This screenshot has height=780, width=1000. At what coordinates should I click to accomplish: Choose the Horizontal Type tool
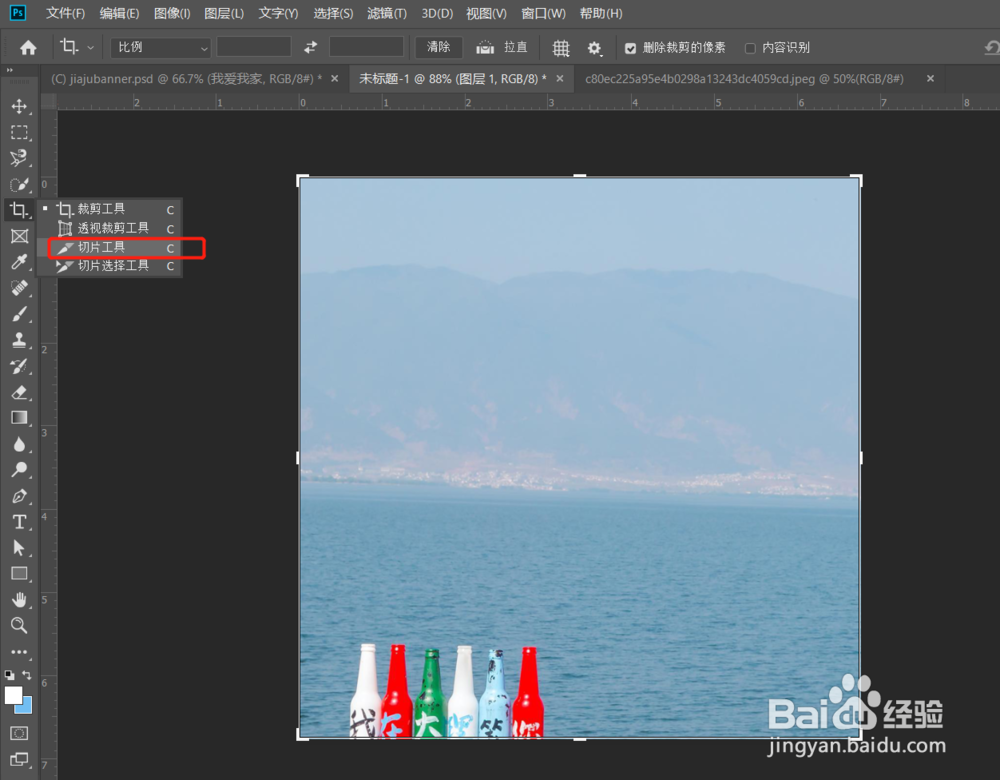click(x=18, y=522)
